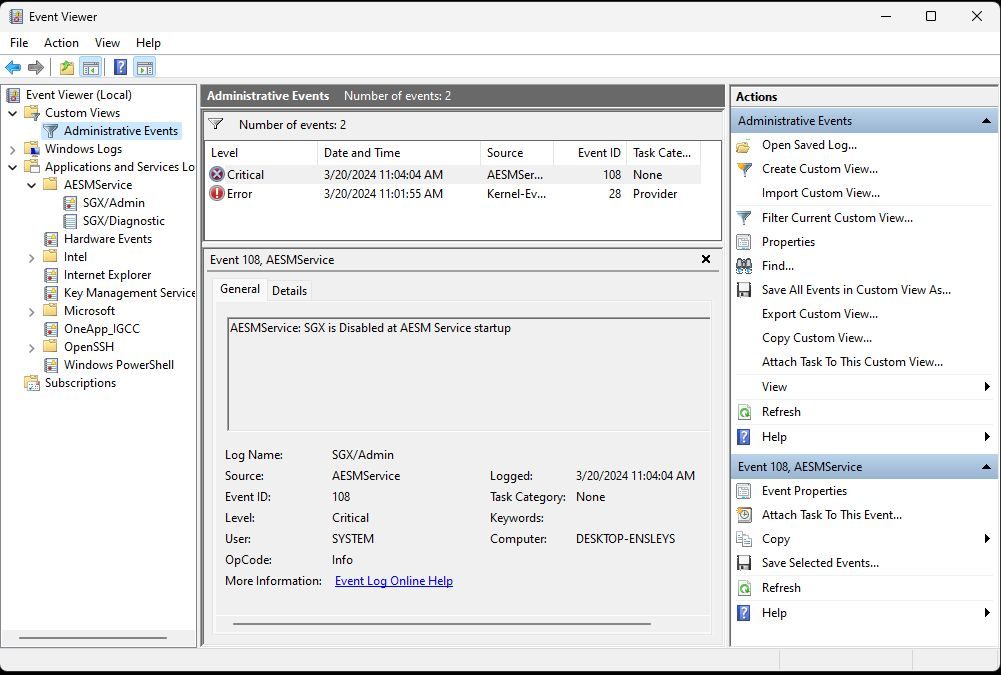Expand the Intel tree folder
Screen dimensions: 1001x675
tap(31, 257)
